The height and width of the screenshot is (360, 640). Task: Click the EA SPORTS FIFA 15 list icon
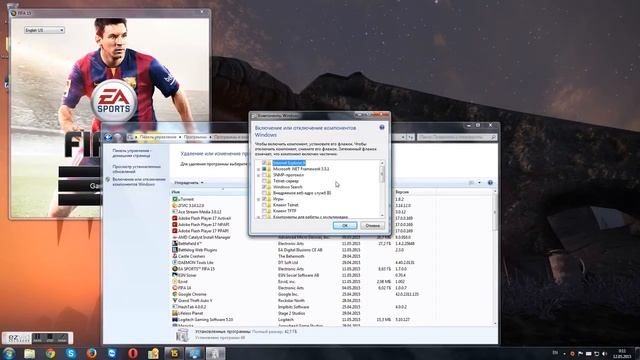pos(175,269)
